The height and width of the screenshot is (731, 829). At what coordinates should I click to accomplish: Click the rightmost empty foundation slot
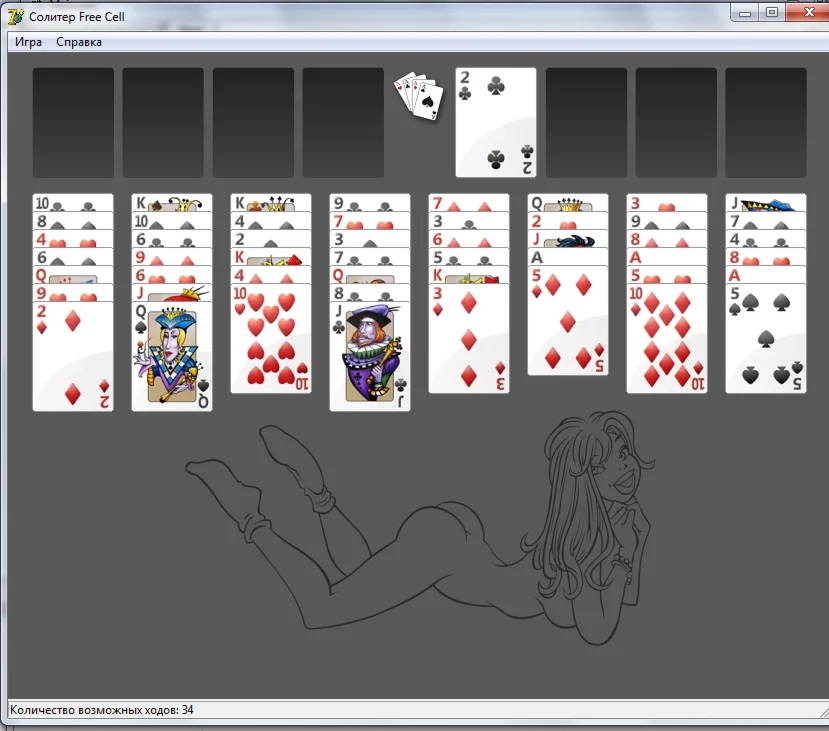point(766,122)
